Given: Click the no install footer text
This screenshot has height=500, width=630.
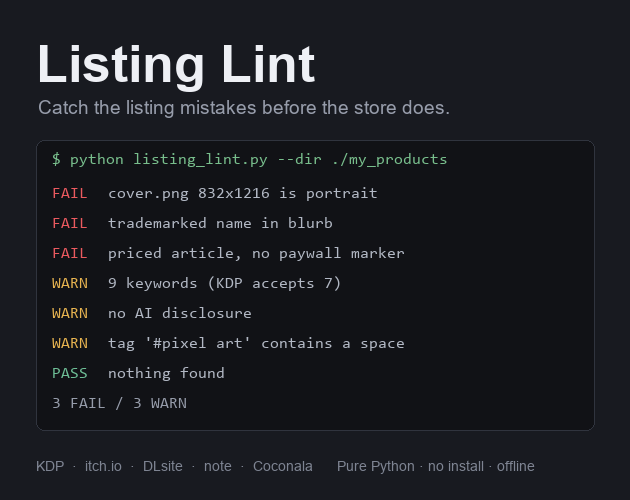Looking at the screenshot, I should (x=456, y=466).
